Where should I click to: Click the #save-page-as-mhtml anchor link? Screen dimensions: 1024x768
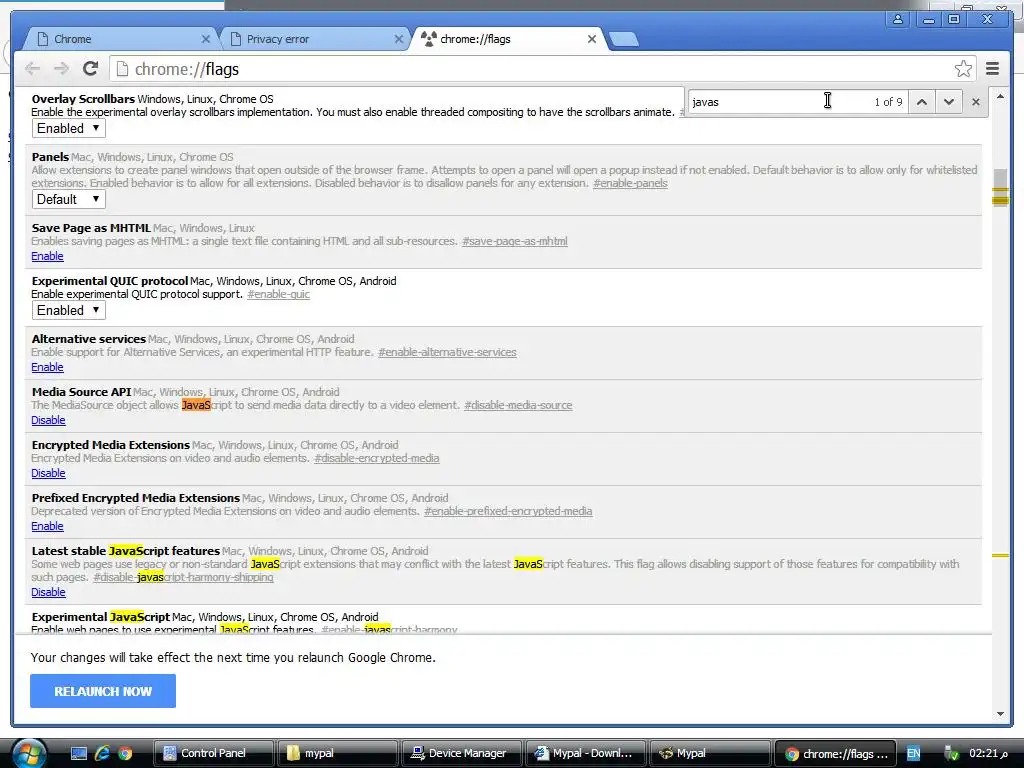click(515, 241)
